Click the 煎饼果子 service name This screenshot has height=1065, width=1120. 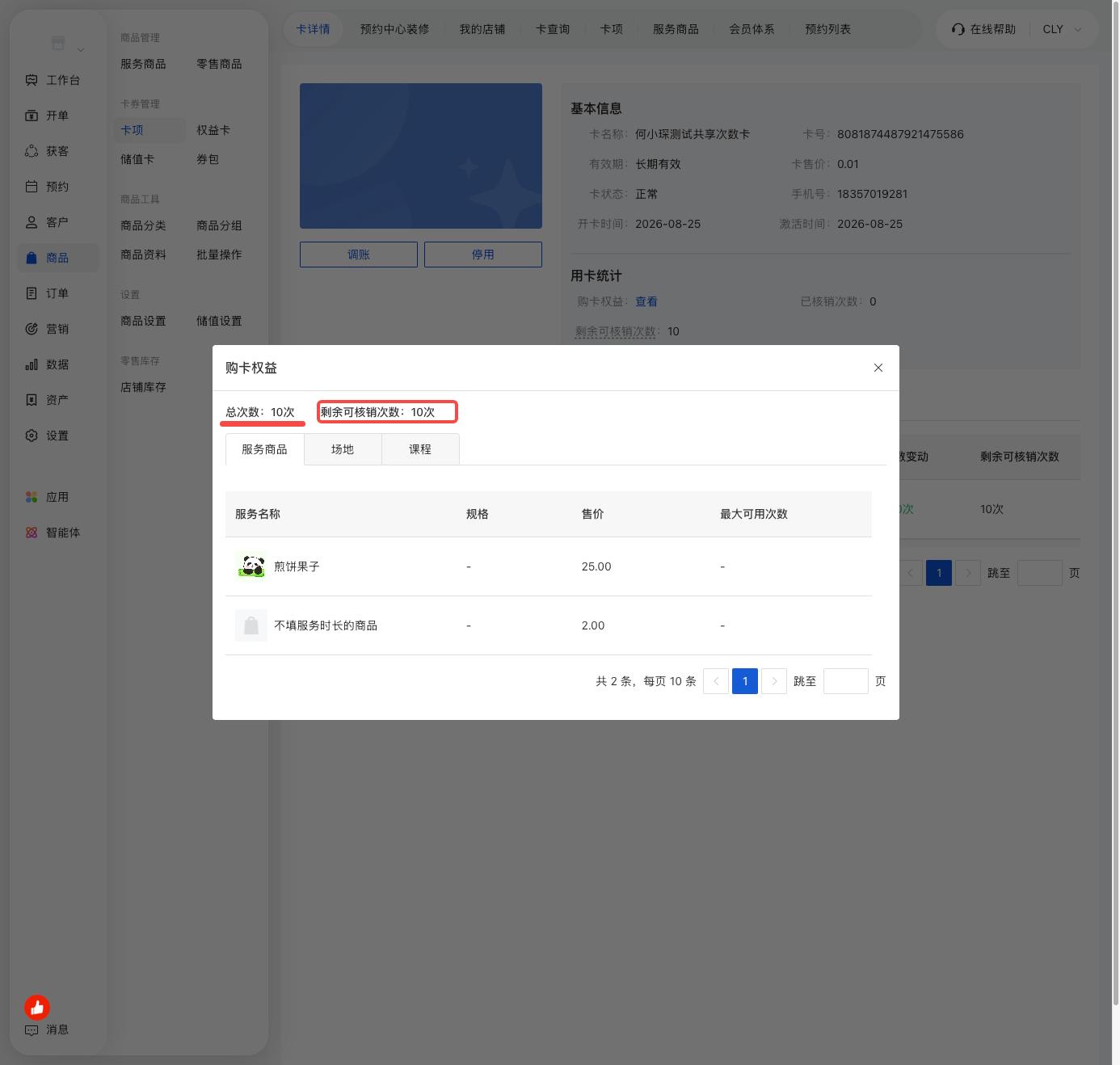click(297, 566)
